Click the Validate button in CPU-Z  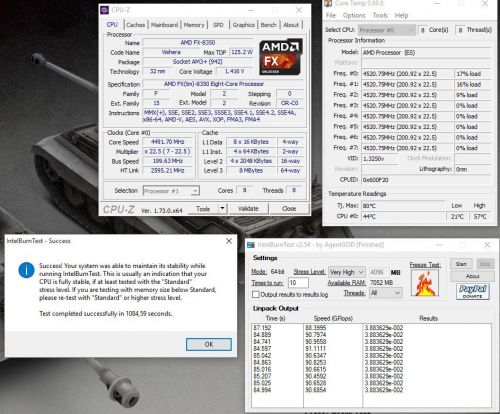click(x=248, y=209)
